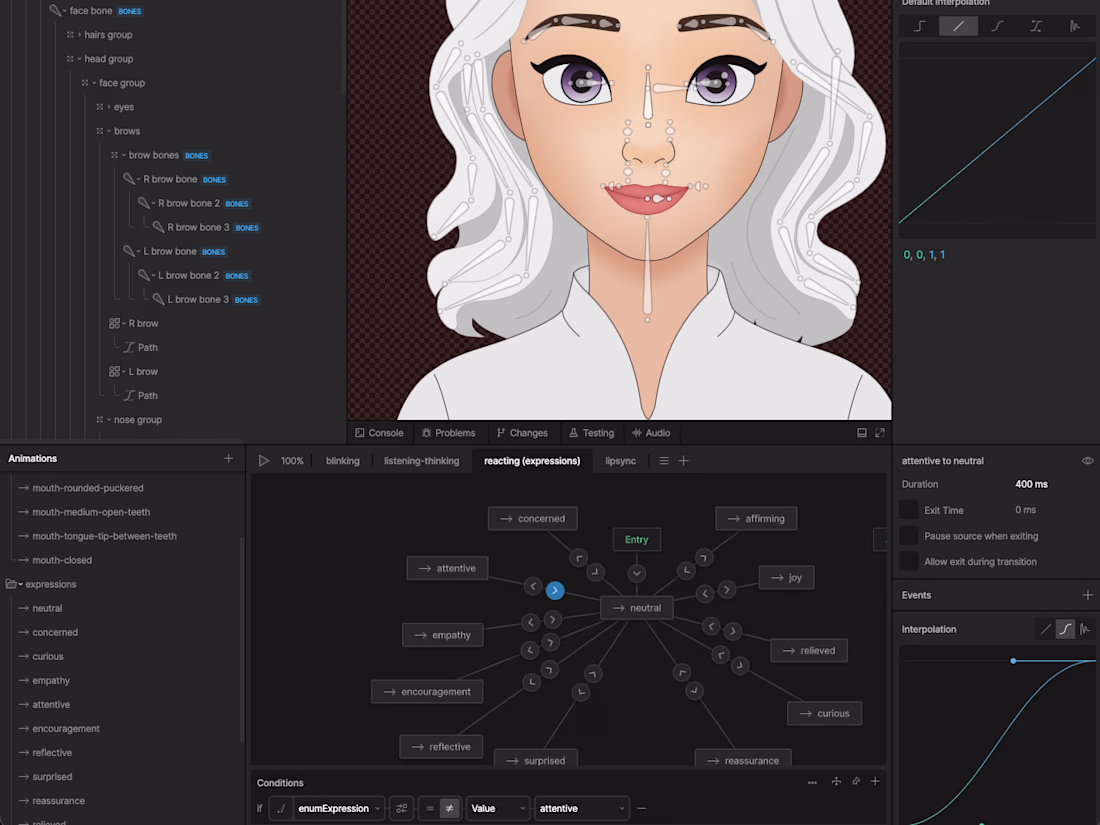This screenshot has height=825, width=1100.
Task: Select the blue highlighted transition arrow
Action: coord(555,591)
